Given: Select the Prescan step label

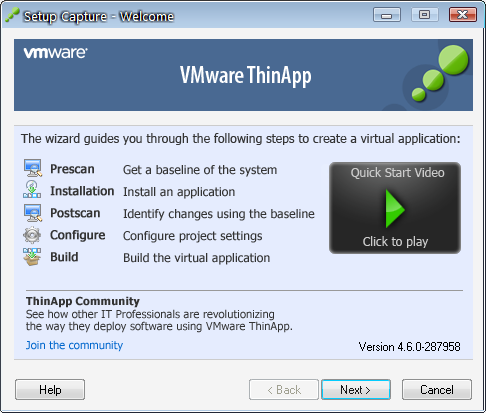Looking at the screenshot, I should tap(72, 169).
